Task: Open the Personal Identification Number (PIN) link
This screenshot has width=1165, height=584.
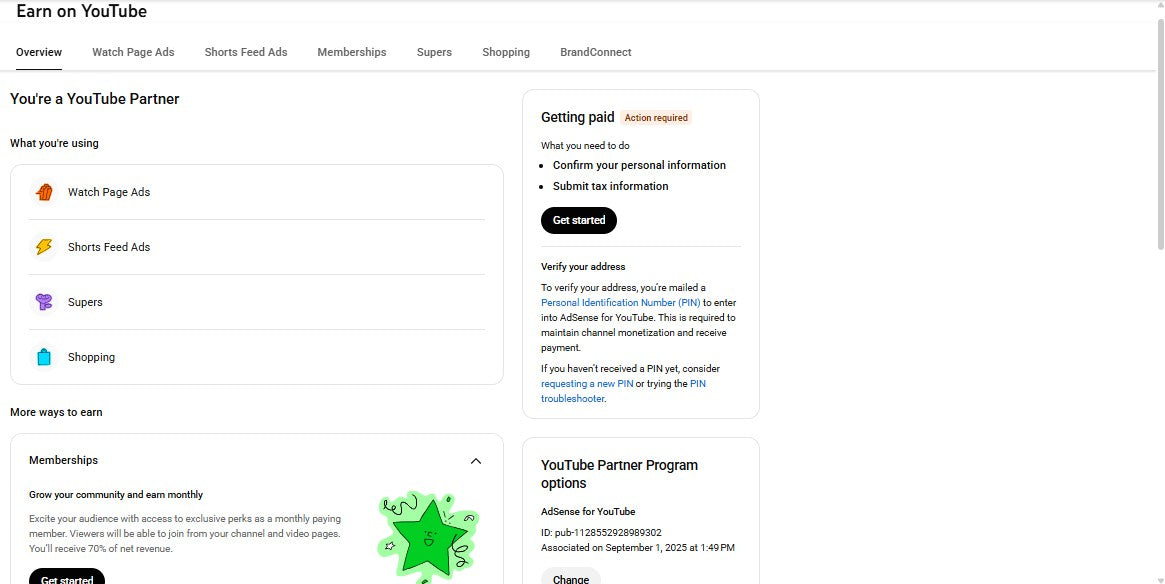Action: (x=620, y=302)
